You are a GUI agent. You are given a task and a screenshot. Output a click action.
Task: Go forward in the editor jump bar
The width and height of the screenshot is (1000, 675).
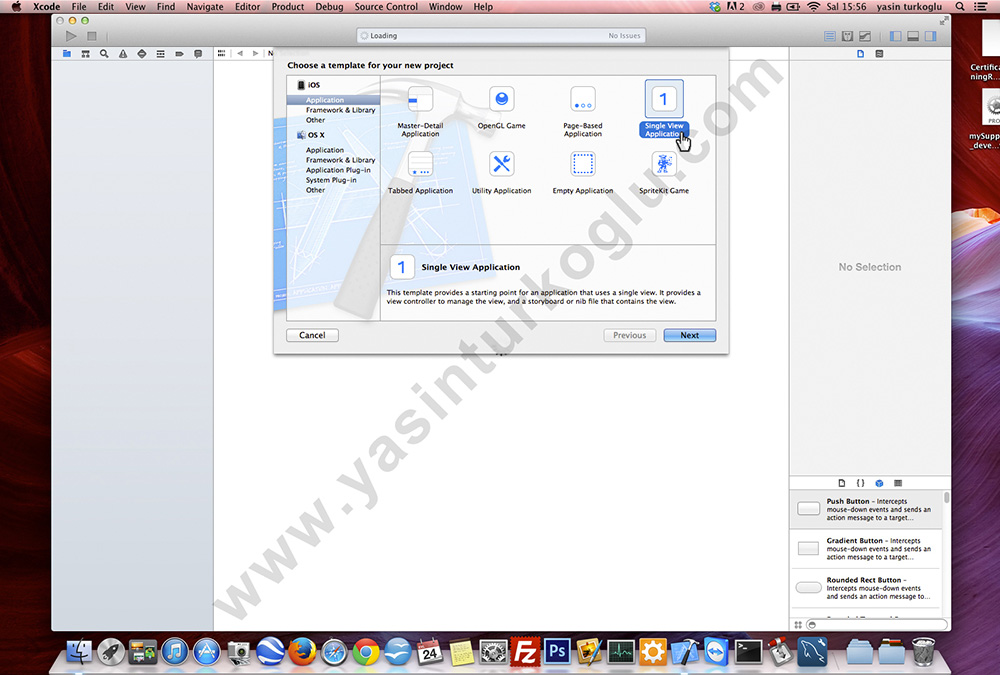[x=255, y=54]
